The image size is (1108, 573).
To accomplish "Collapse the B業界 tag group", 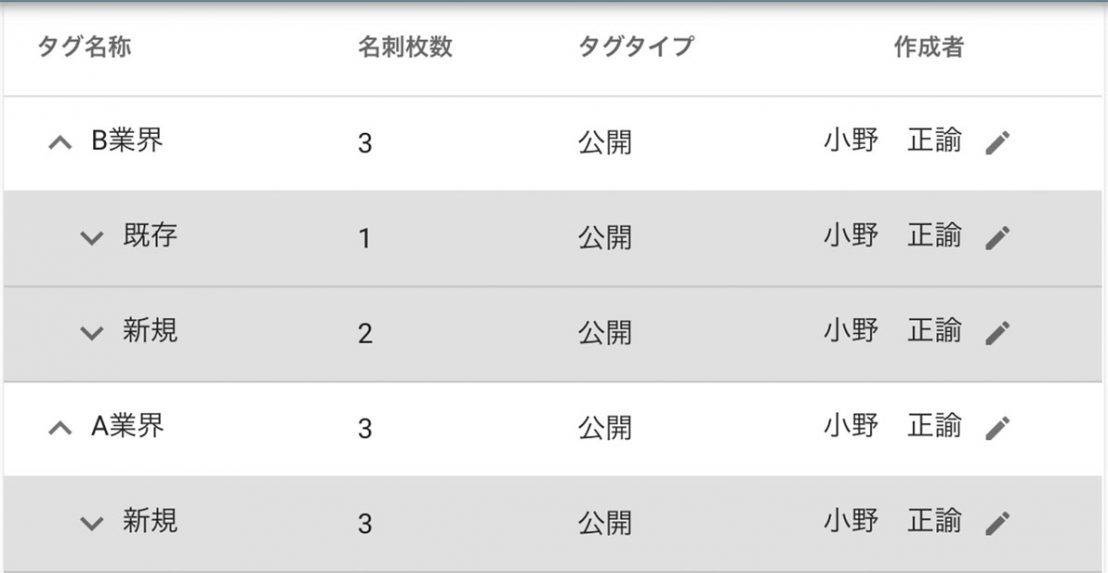I will [x=60, y=143].
